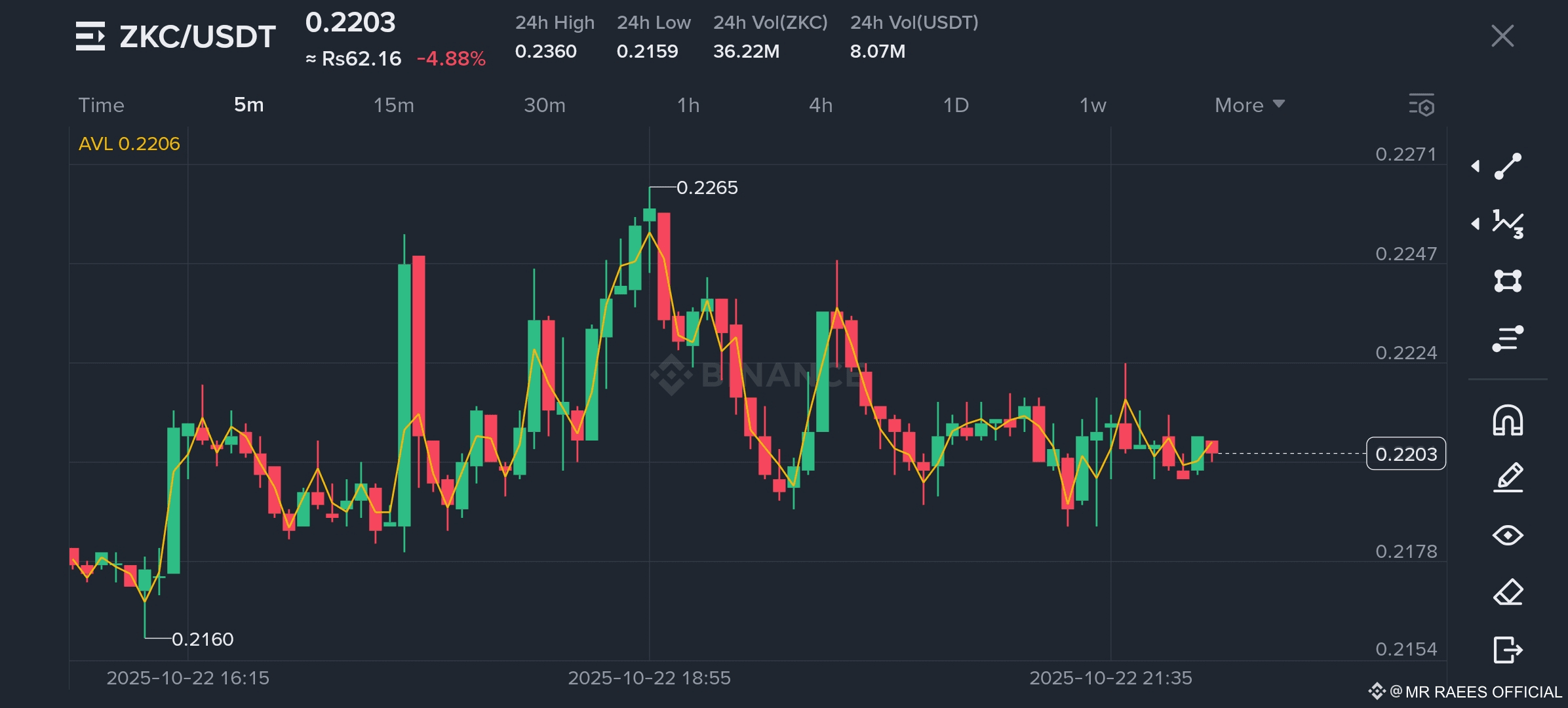Expand the More timeframes dropdown
Screen dimensions: 1568x708
pyautogui.click(x=1249, y=105)
